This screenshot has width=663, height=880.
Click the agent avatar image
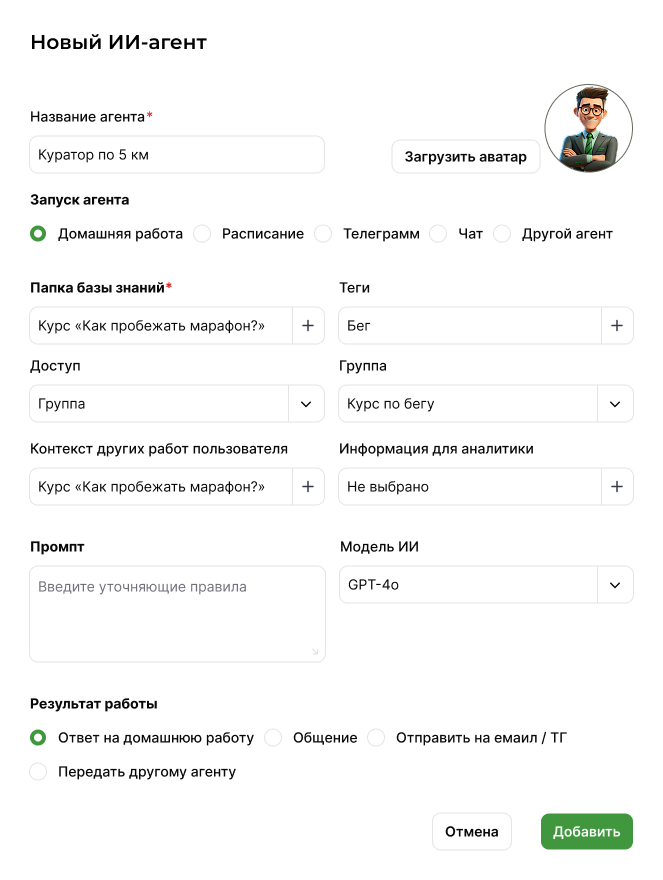tap(588, 128)
